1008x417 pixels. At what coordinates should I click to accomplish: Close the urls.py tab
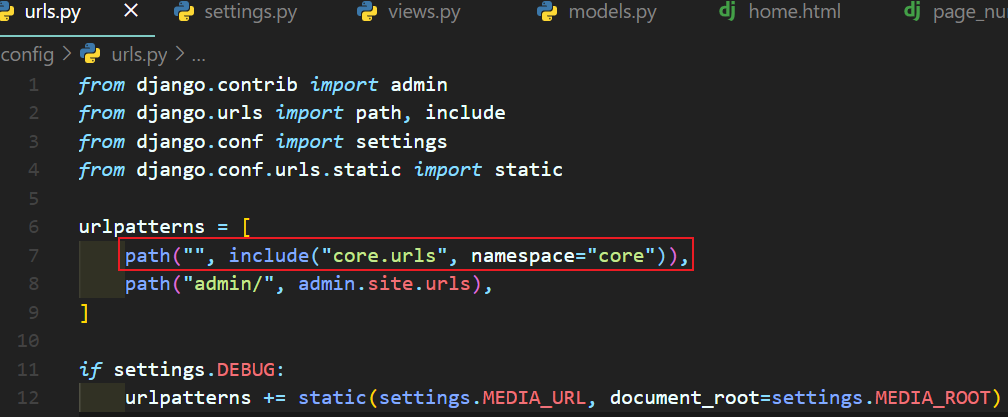131,13
